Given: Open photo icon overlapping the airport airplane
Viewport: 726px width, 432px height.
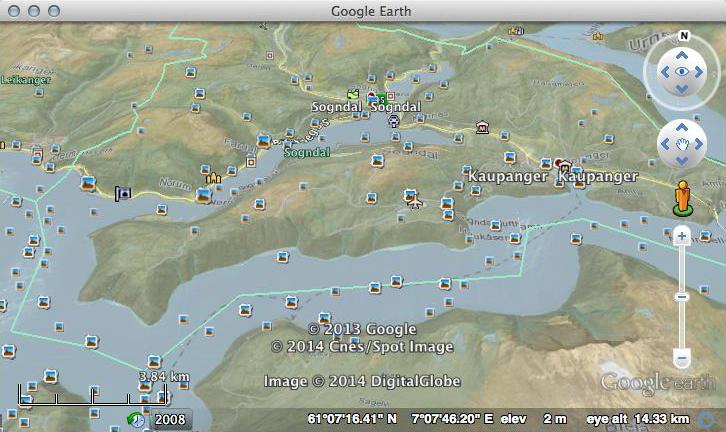Looking at the screenshot, I should pos(410,195).
